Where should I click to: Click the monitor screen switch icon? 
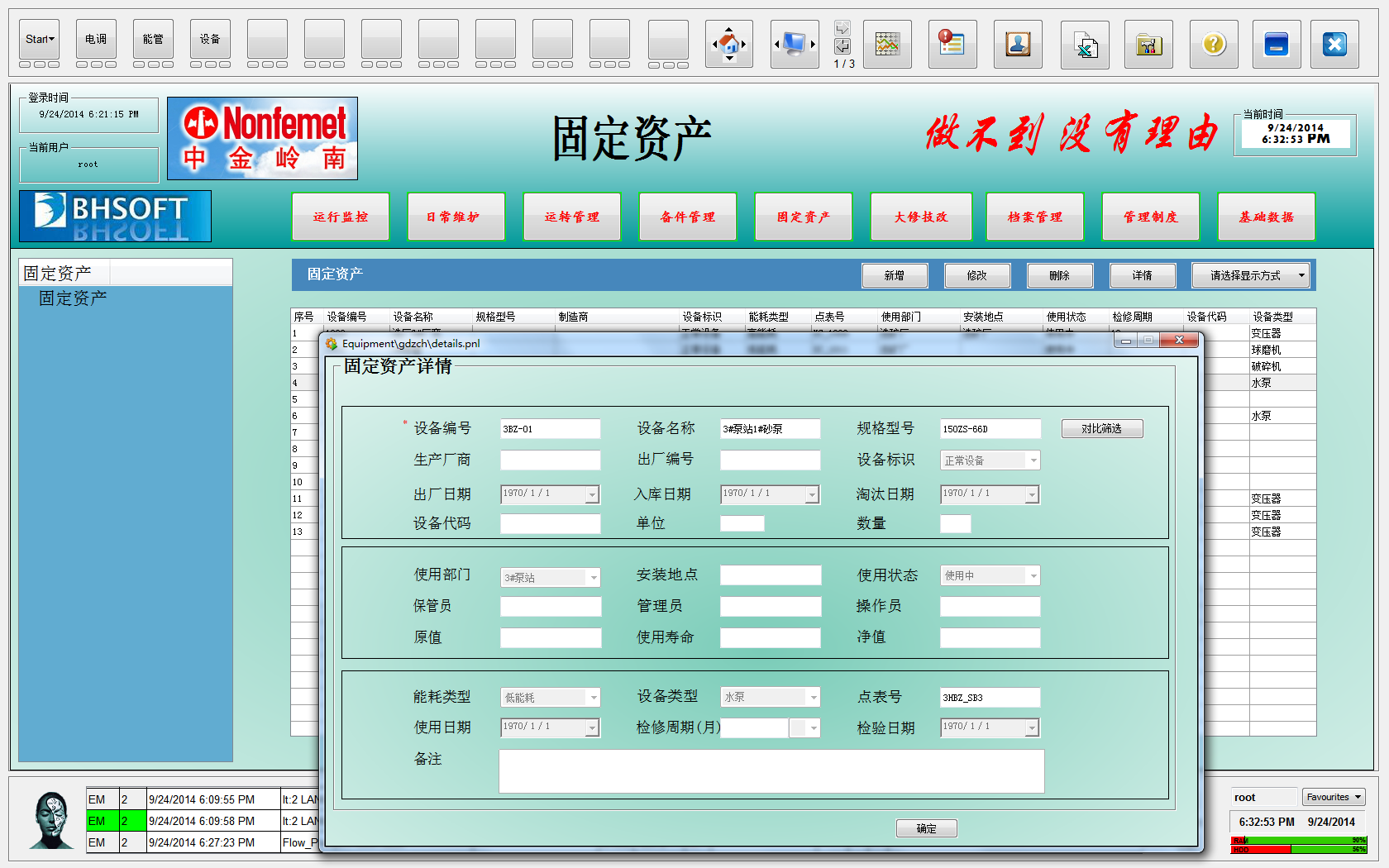[795, 44]
